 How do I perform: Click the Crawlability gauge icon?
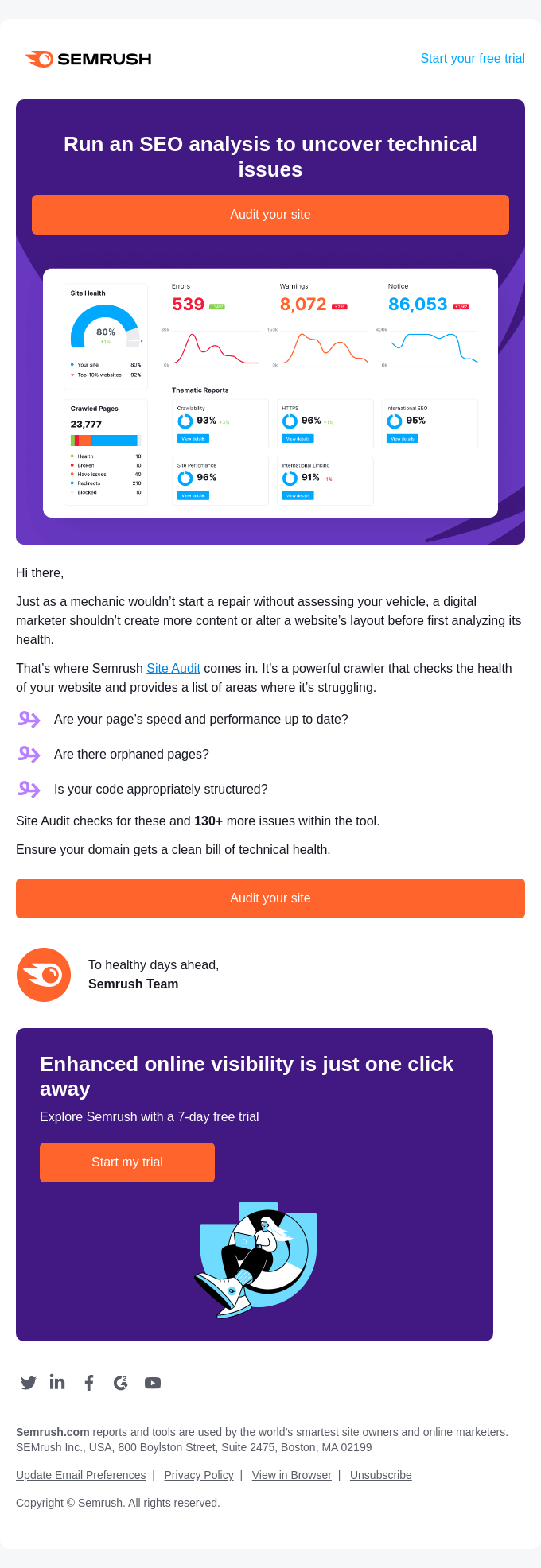[x=185, y=421]
